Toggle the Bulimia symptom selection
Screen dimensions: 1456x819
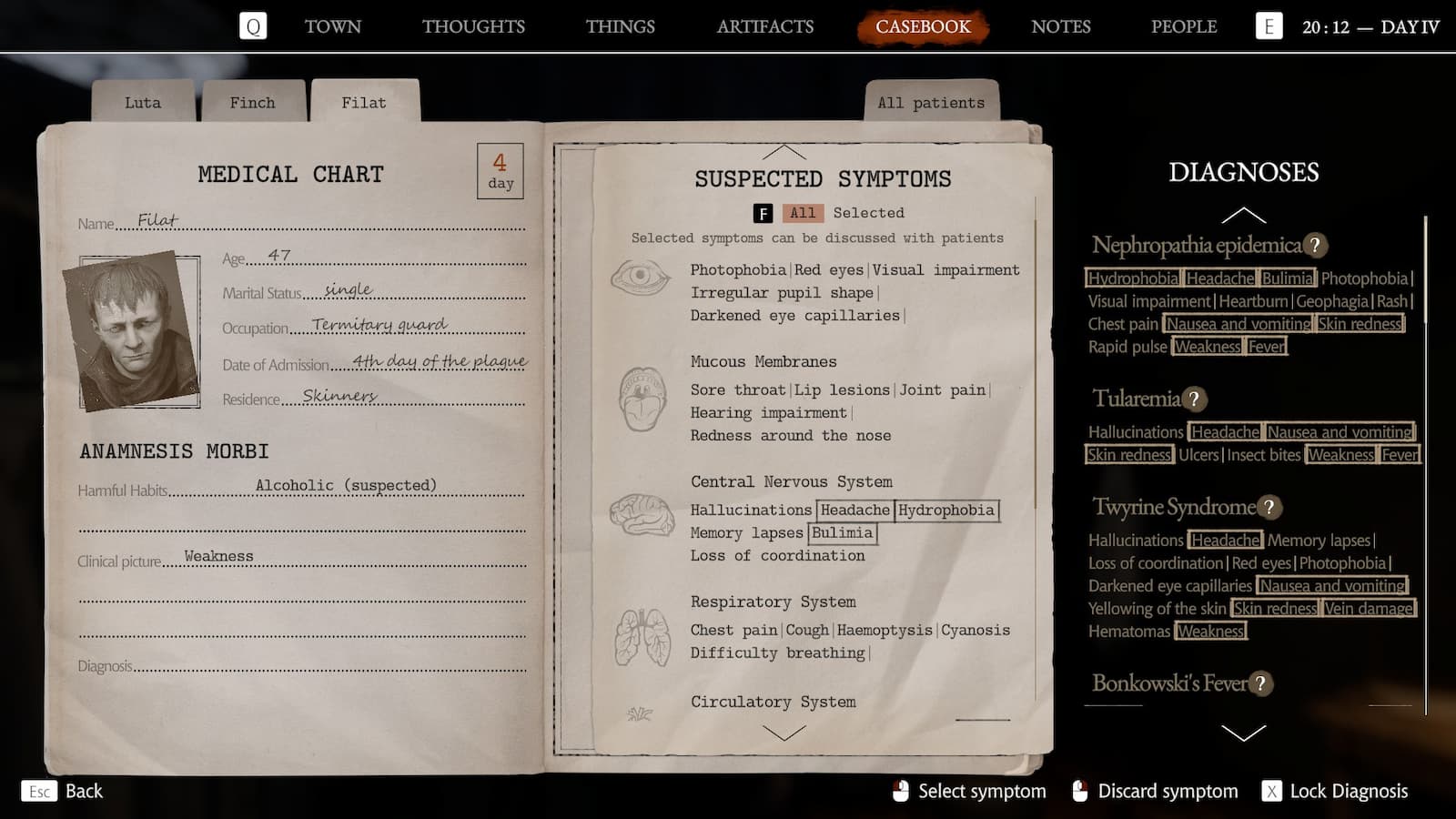[842, 533]
